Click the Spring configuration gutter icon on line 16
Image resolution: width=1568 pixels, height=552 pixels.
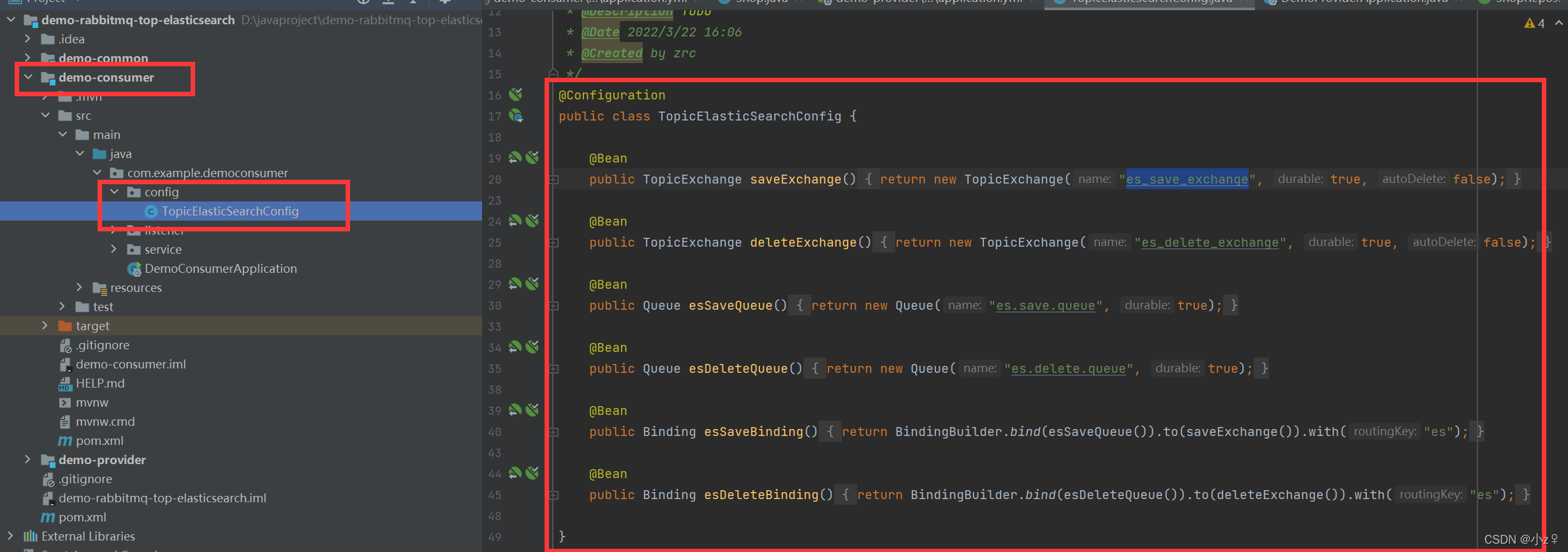tap(516, 94)
